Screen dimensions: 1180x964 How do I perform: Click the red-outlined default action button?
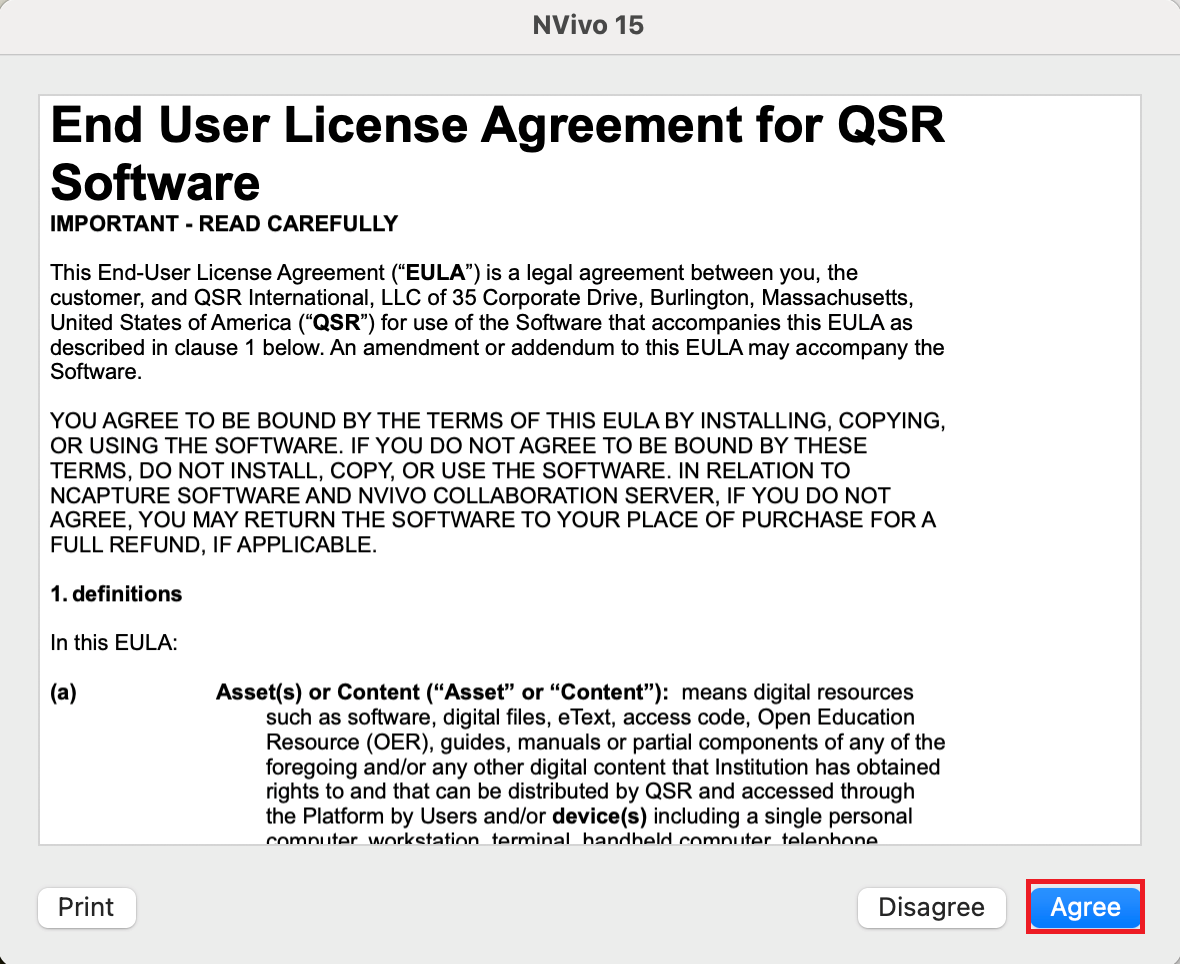click(1085, 907)
